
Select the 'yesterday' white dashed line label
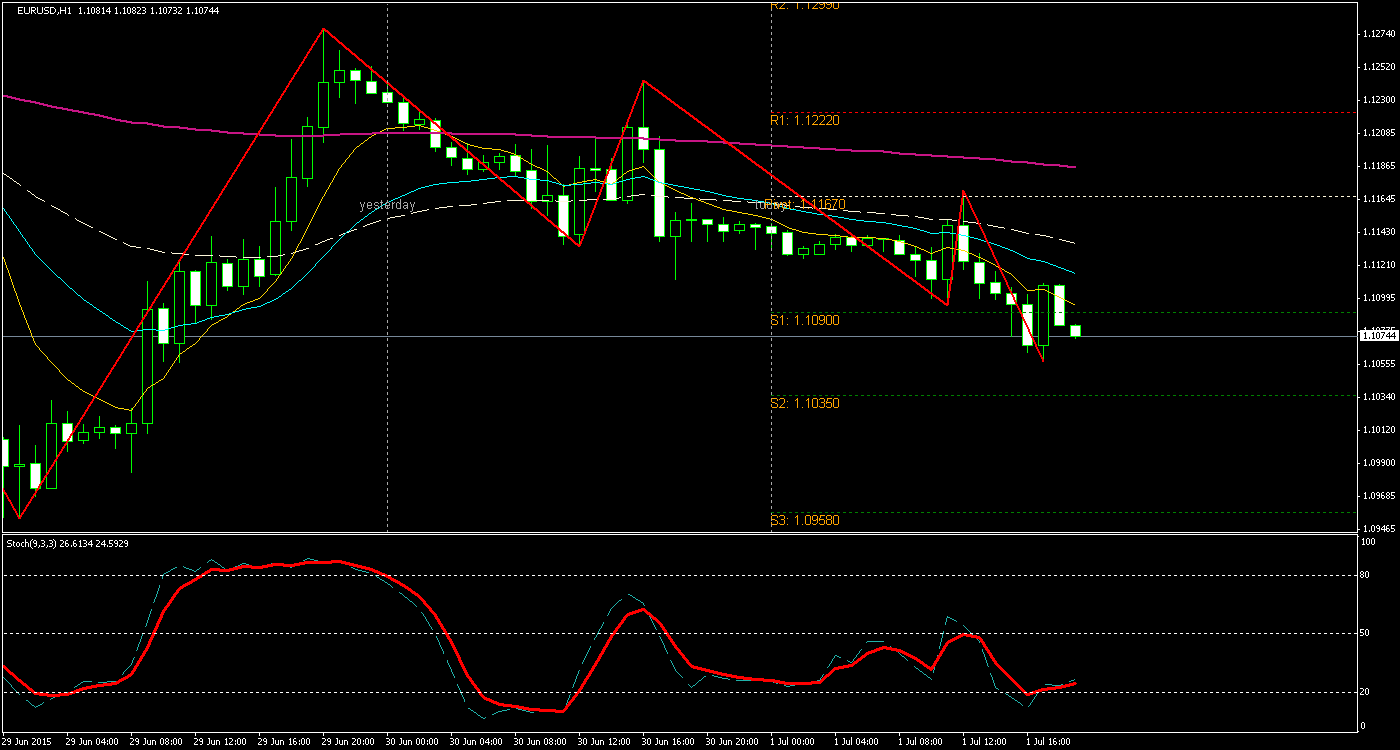point(388,203)
